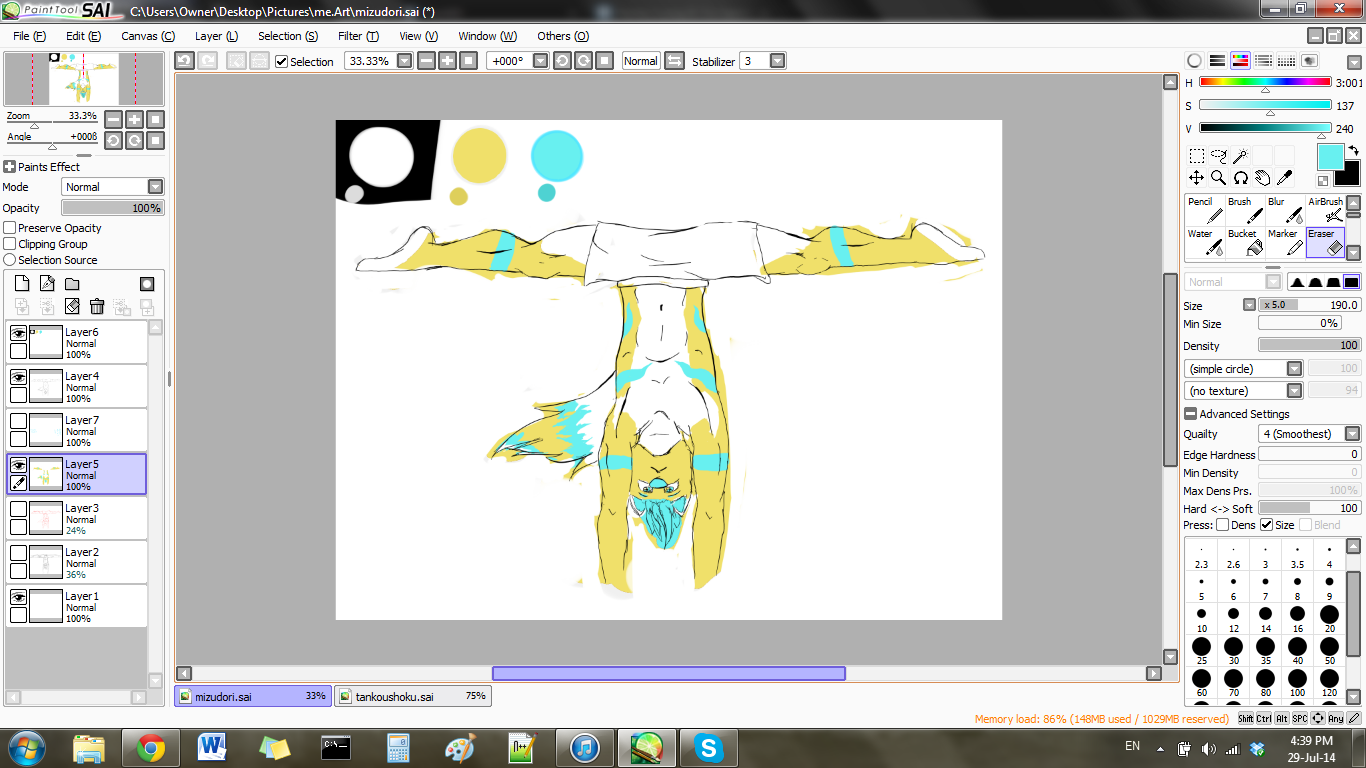Viewport: 1366px width, 768px height.
Task: Toggle the Selection checkbox in toolbar
Action: pos(282,61)
